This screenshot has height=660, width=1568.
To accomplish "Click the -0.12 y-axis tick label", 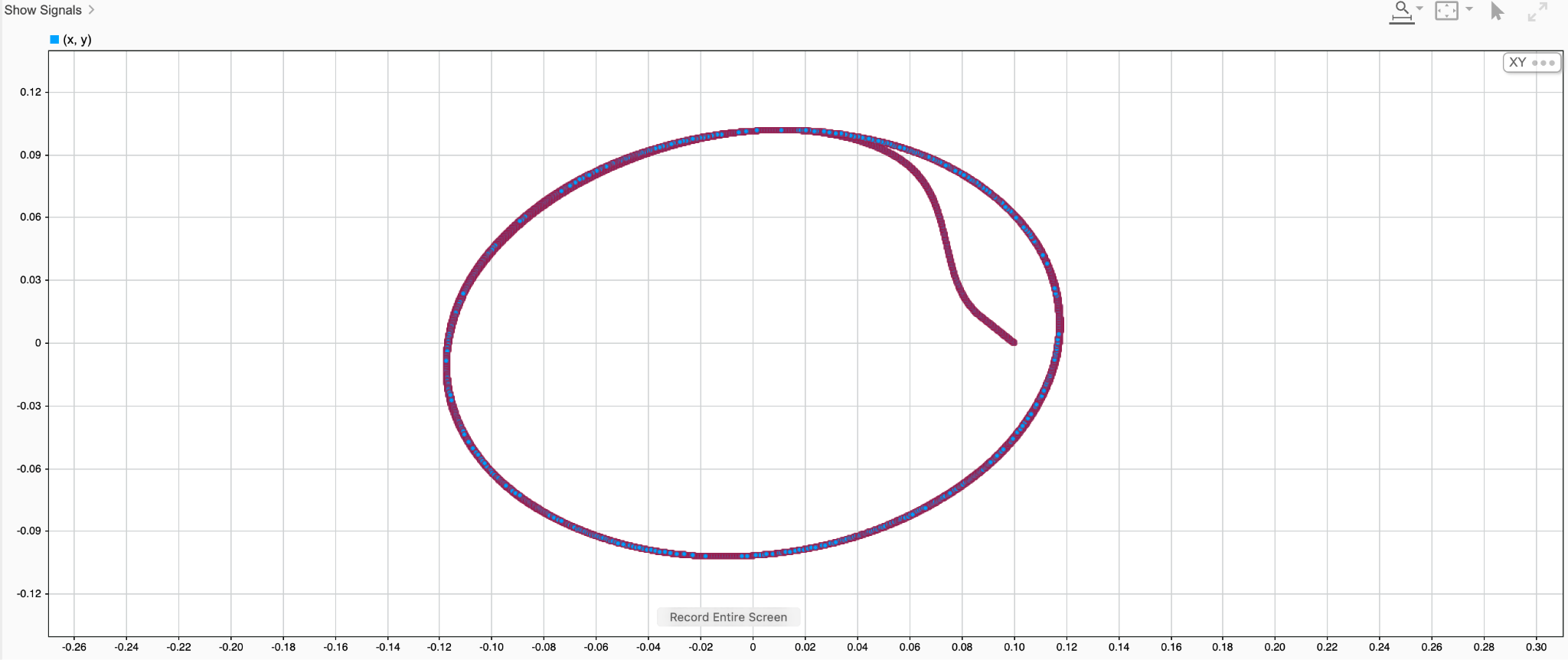I will point(29,593).
